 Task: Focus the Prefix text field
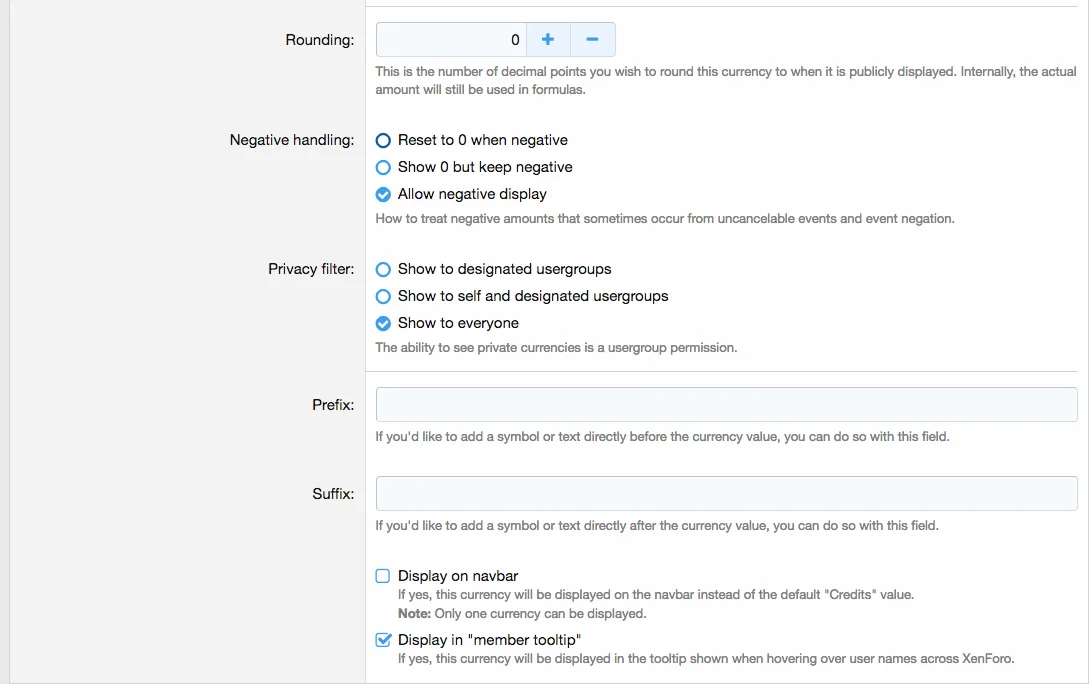click(726, 405)
